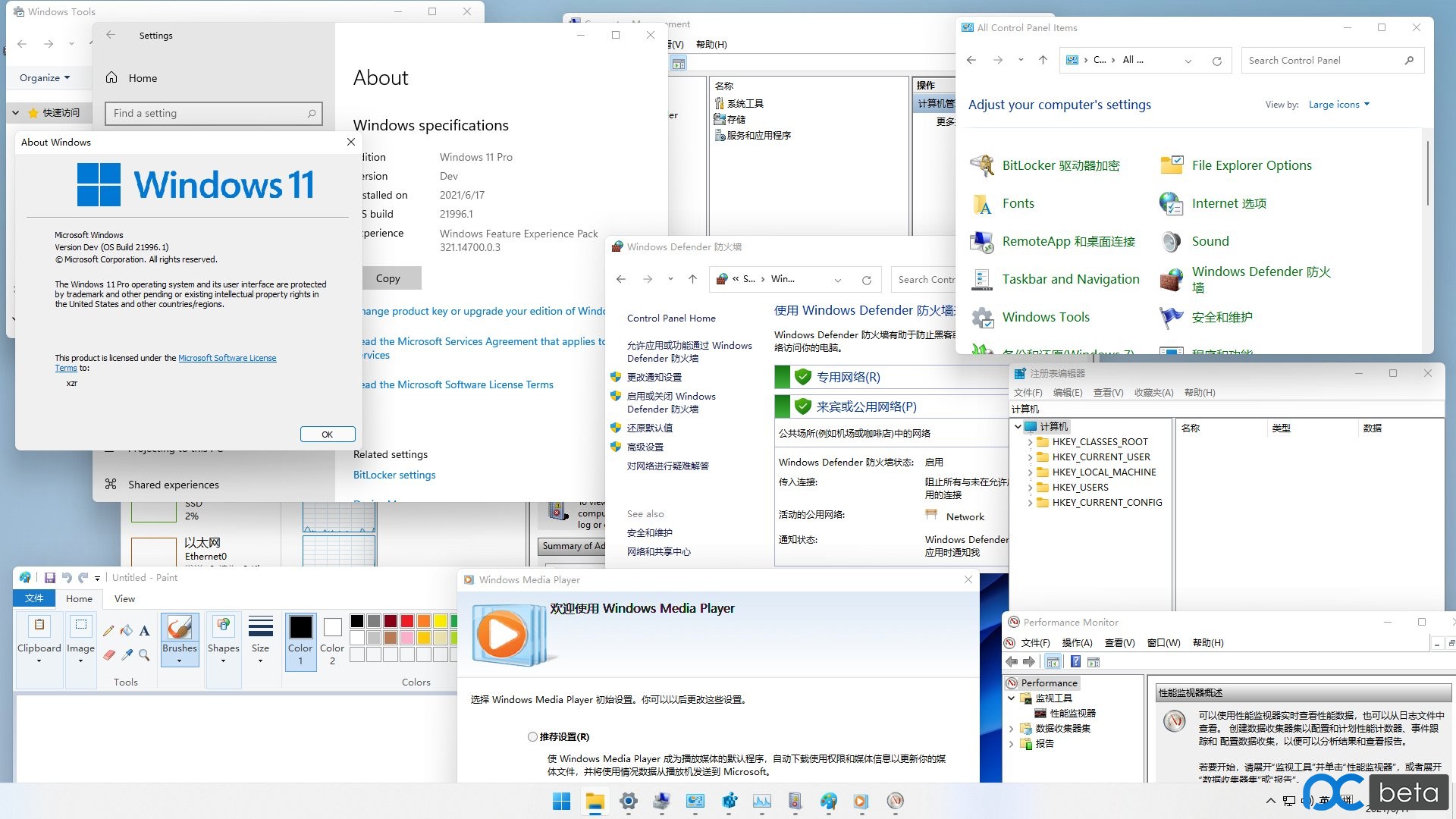Open the 编辑(E) menu in Registry Editor

pos(1067,393)
